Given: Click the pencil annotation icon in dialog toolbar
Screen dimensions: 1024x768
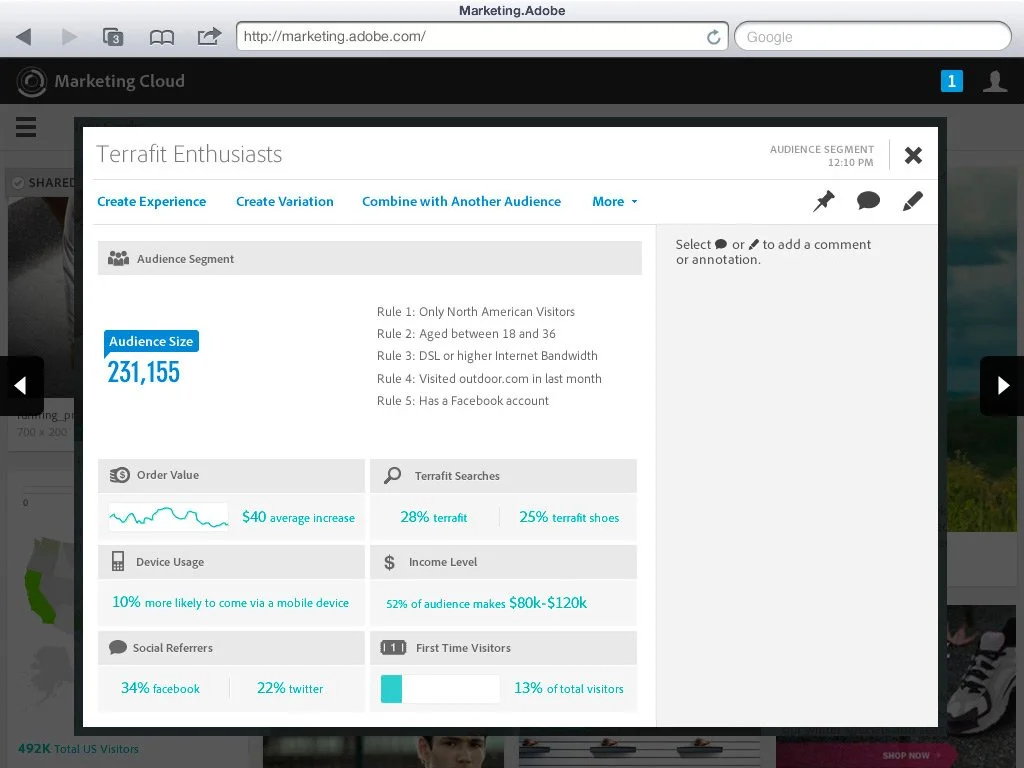Looking at the screenshot, I should [912, 200].
